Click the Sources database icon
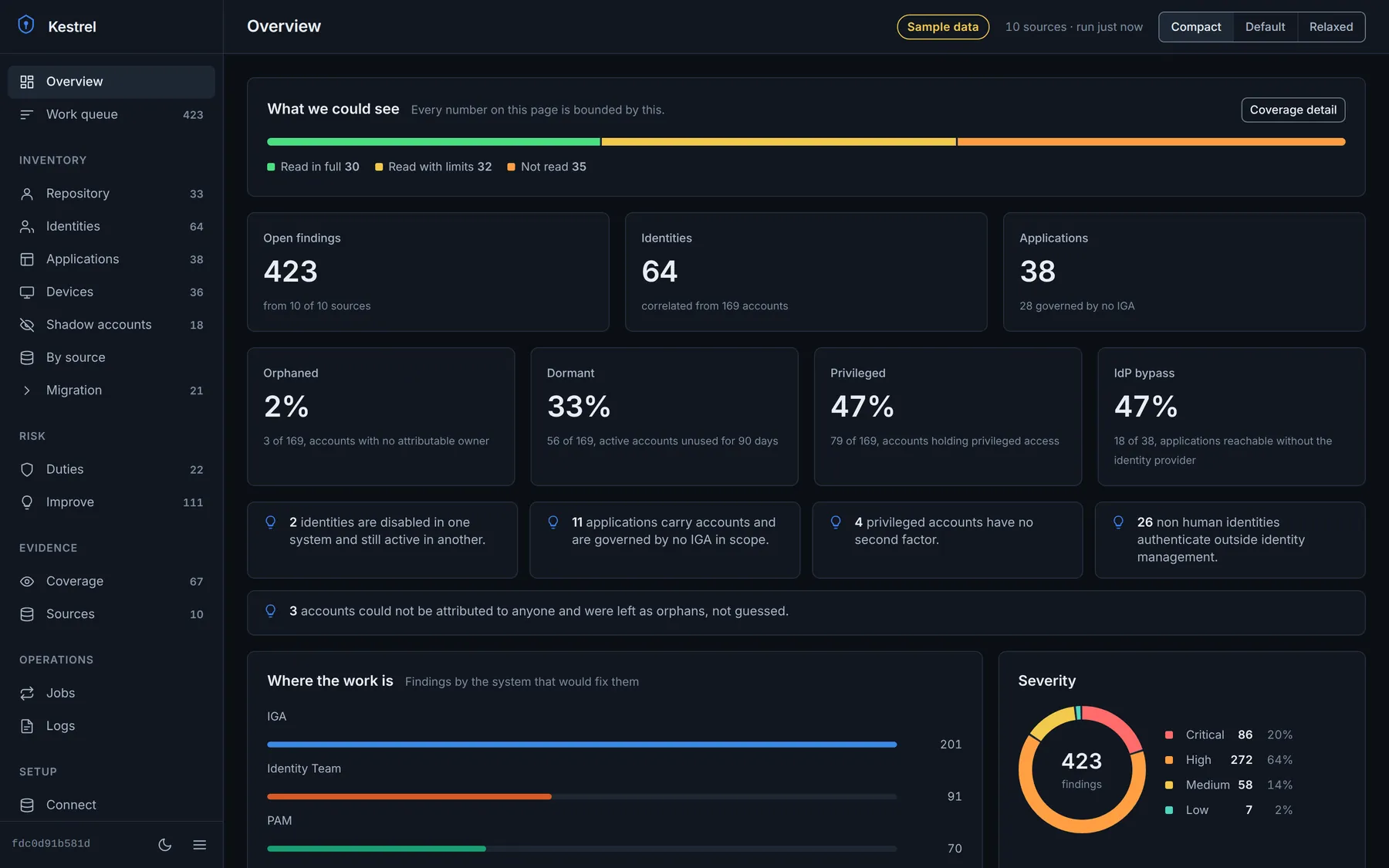Screen dimensions: 1389x868 27,614
